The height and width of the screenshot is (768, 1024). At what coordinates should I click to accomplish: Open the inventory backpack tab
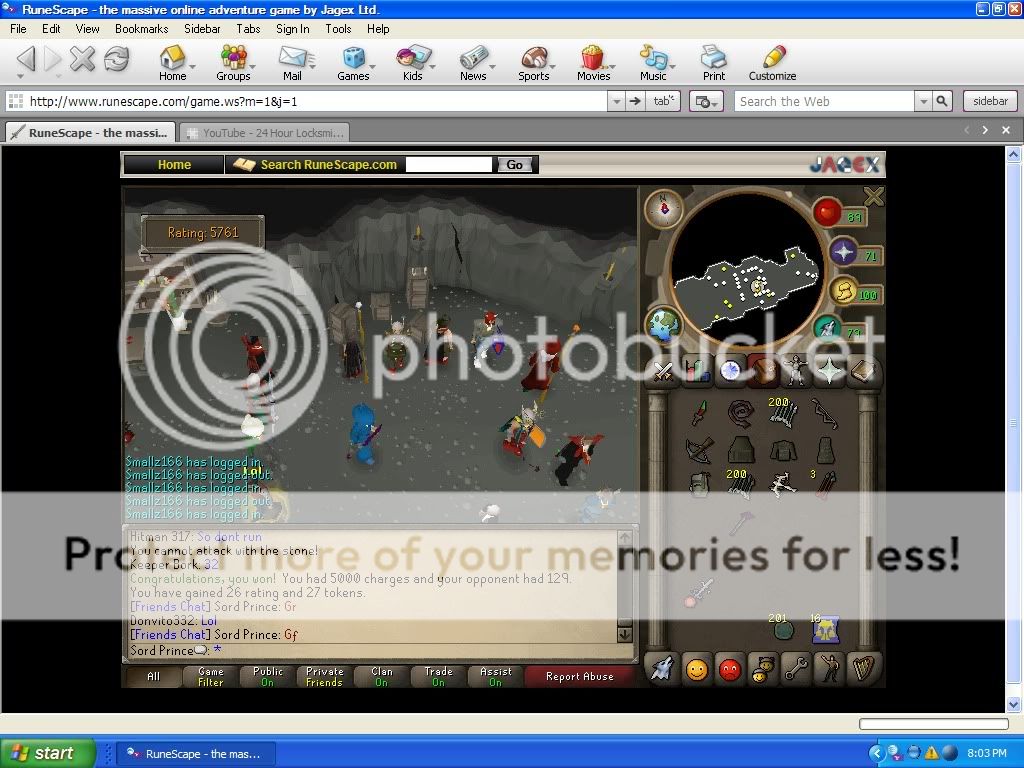[x=764, y=370]
